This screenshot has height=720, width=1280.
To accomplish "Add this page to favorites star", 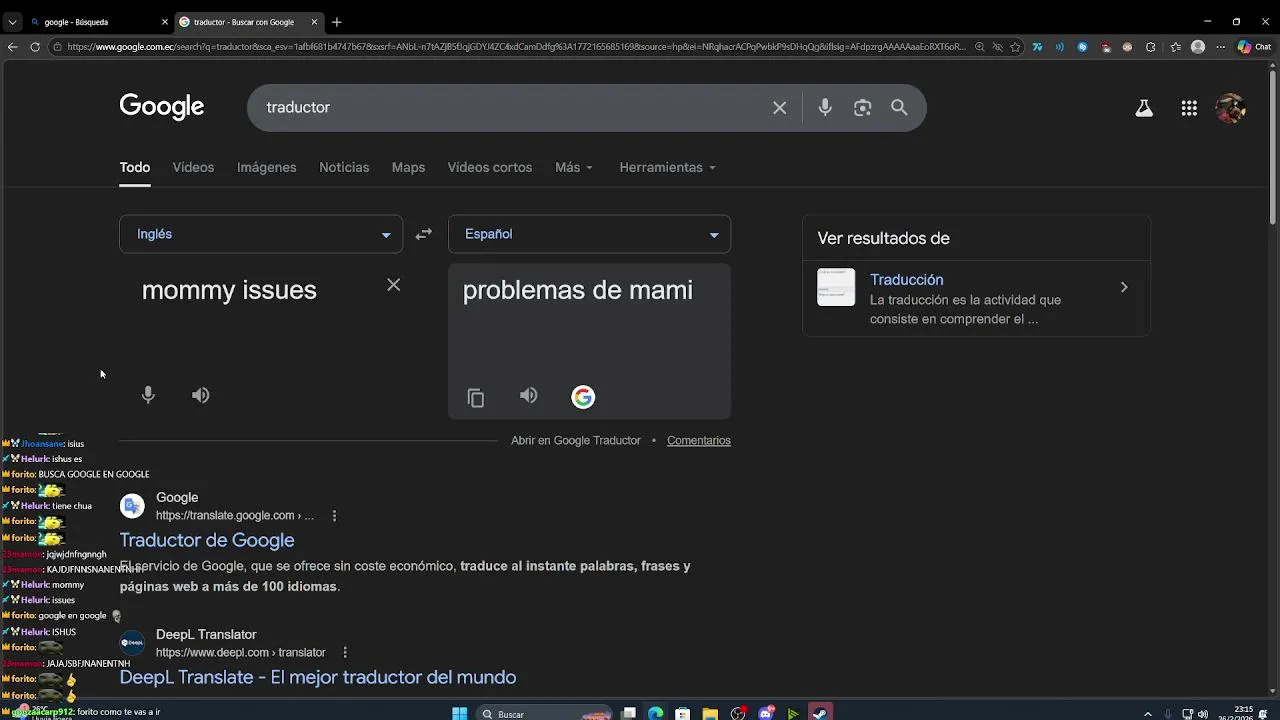I will (x=1015, y=47).
